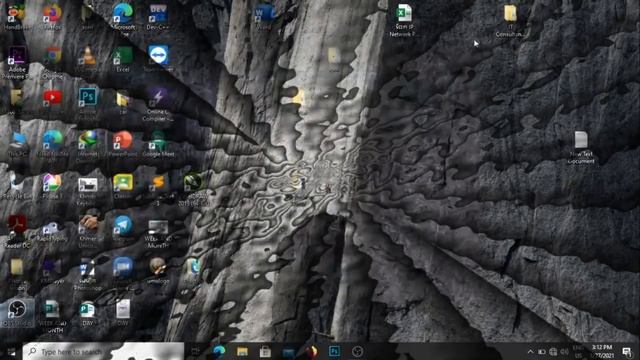Switch to Photoshop on the taskbar
The height and width of the screenshot is (360, 640).
[334, 351]
